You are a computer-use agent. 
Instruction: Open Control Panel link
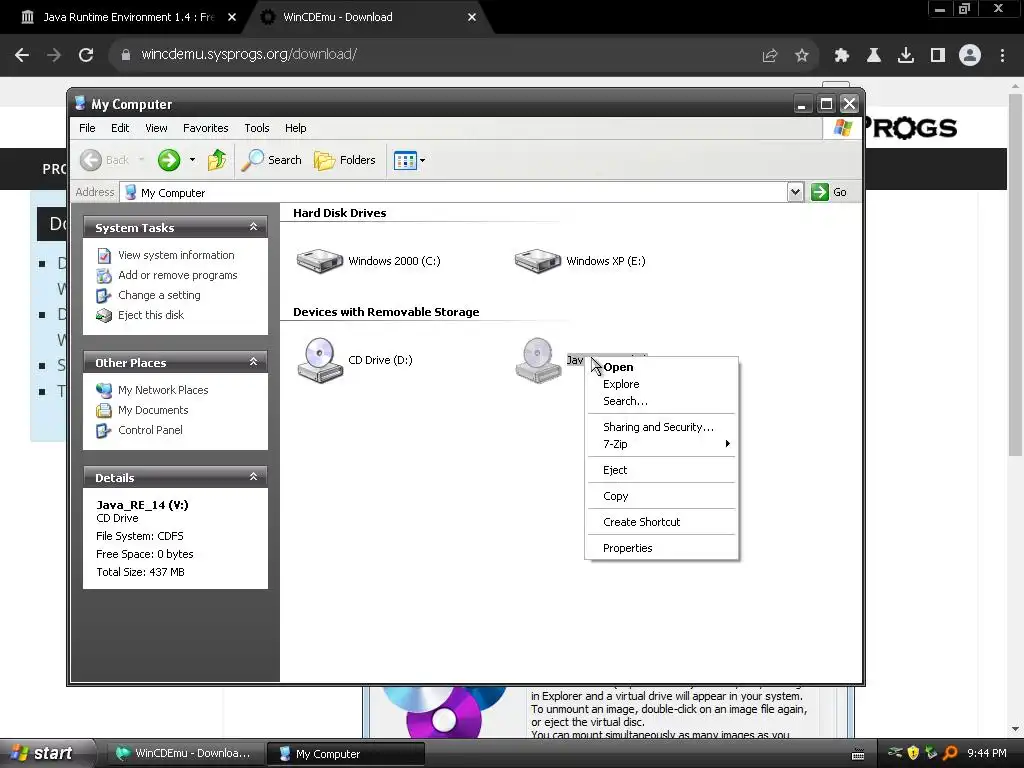(150, 430)
